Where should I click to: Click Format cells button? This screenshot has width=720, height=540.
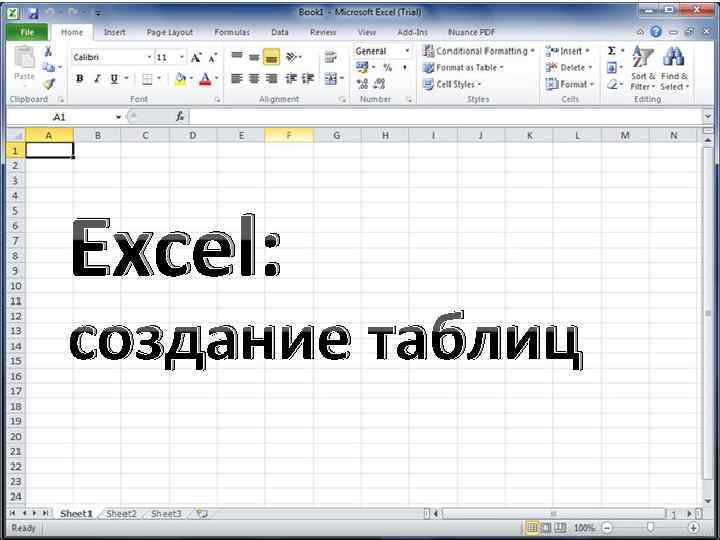tap(570, 84)
